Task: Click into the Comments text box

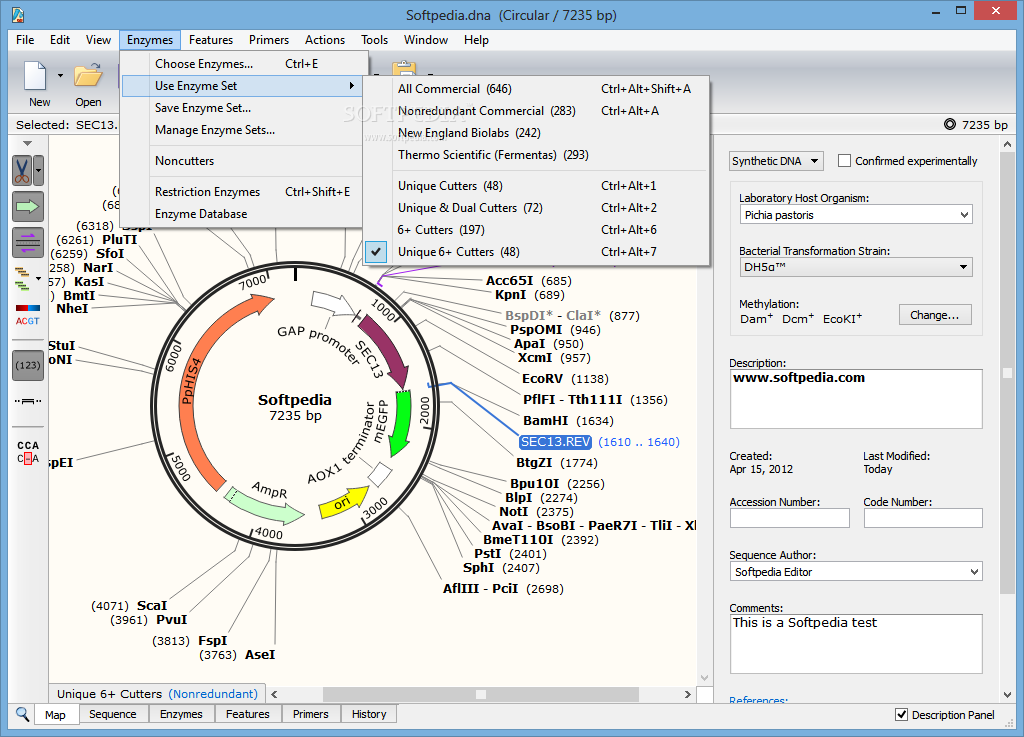Action: click(x=856, y=644)
